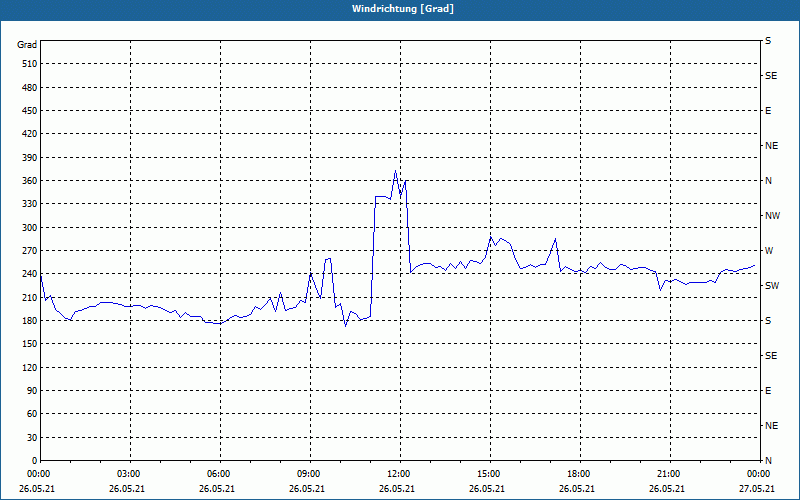The image size is (800, 500).
Task: Click the 'Grad' unit label on the y-axis
Action: pyautogui.click(x=27, y=45)
